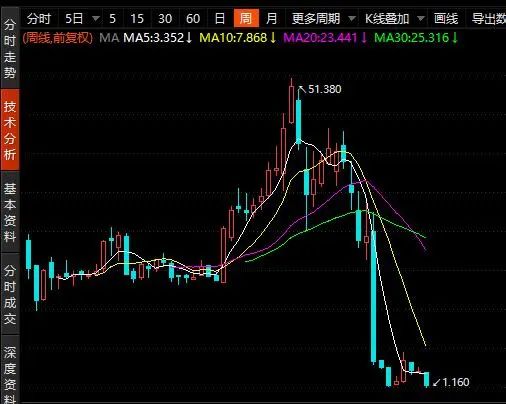Click the MA5:3.352 indicator label
506x404 pixels.
point(157,38)
